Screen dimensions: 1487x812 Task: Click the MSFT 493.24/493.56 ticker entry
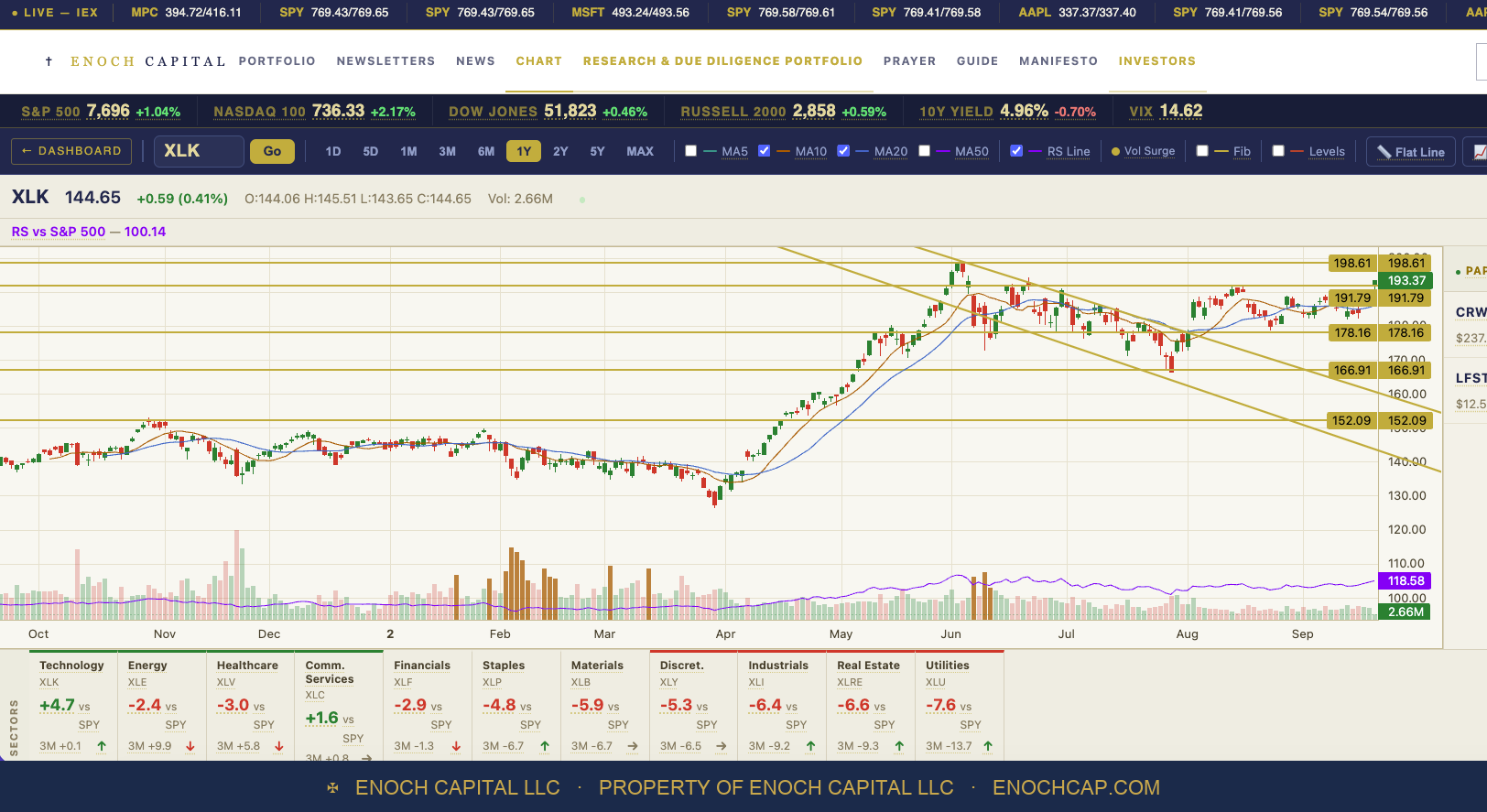point(630,12)
